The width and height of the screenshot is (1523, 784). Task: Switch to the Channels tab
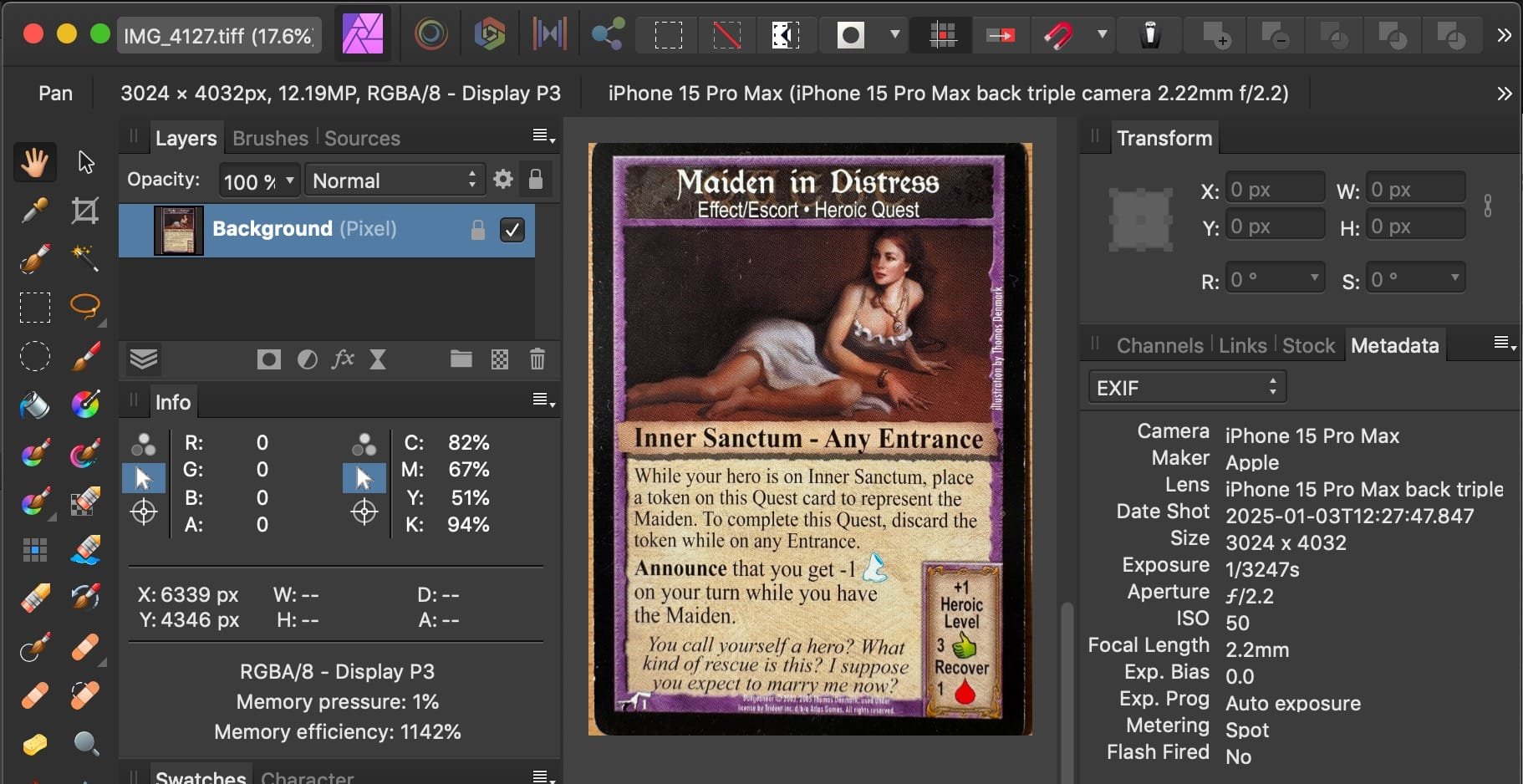(1159, 345)
